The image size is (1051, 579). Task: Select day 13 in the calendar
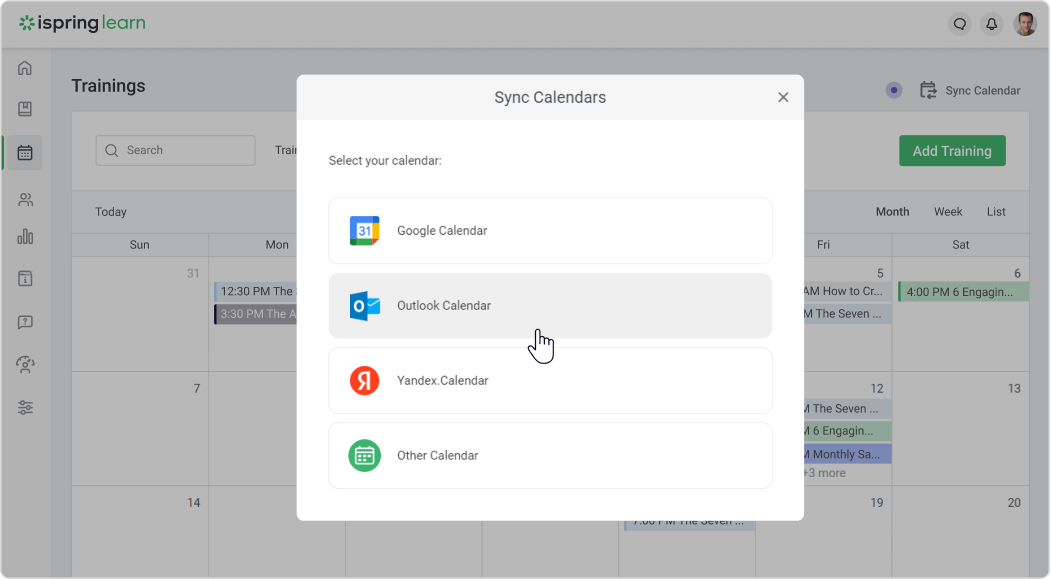click(1014, 389)
